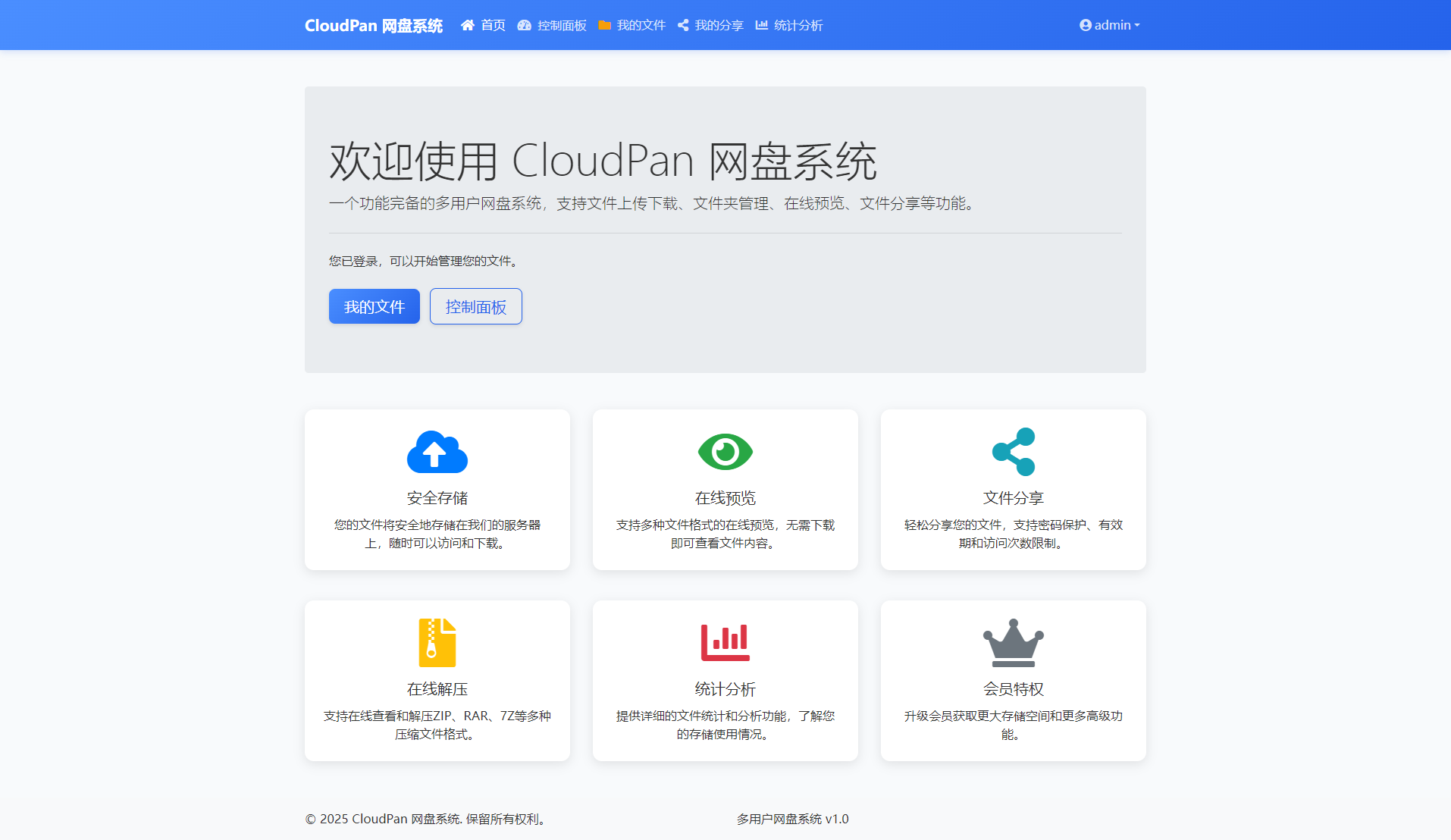
Task: Click the user avatar icon beside admin
Action: [x=1086, y=25]
